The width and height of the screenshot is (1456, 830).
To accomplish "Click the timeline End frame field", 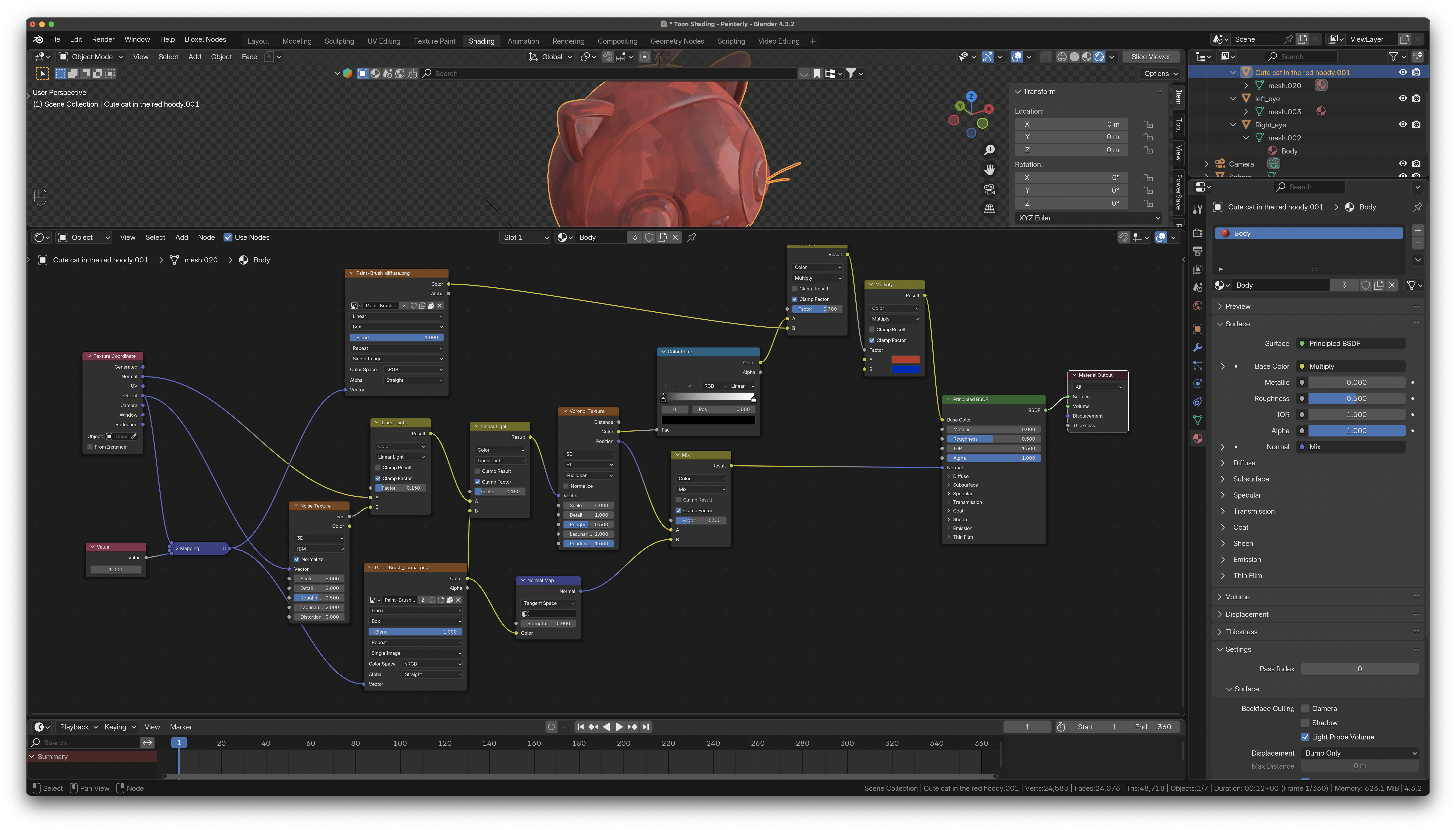I will 1153,727.
